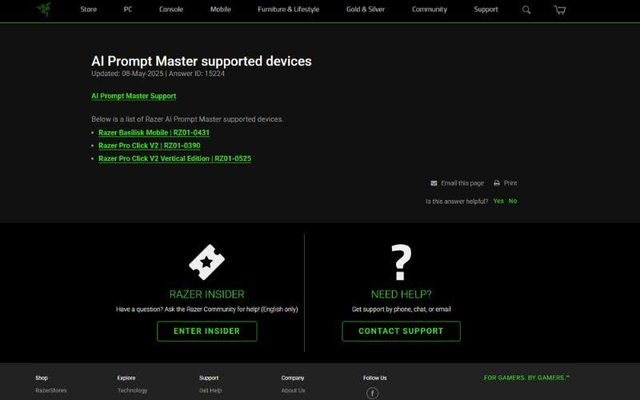Open the Store menu

(89, 9)
